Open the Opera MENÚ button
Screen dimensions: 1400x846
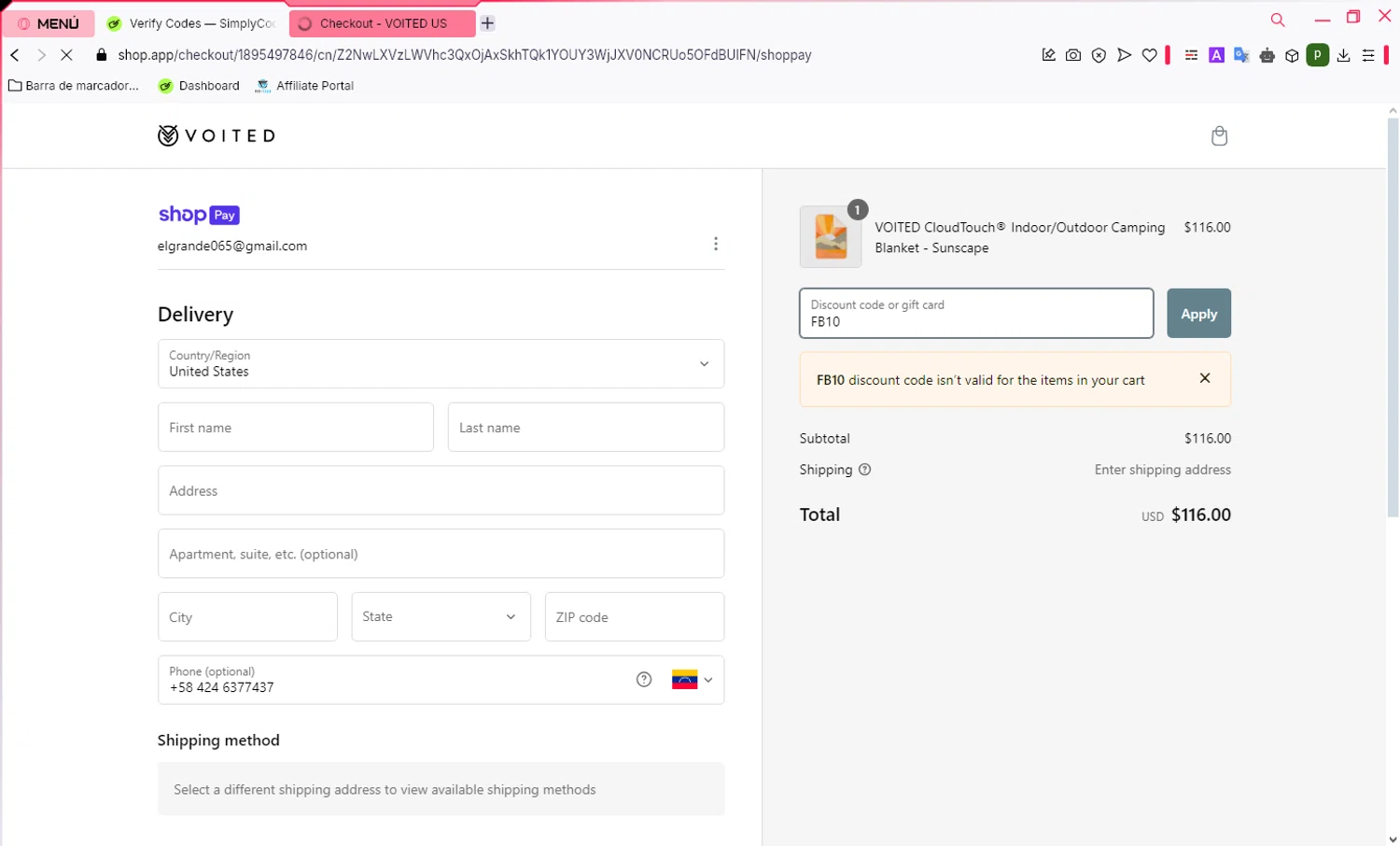[49, 23]
